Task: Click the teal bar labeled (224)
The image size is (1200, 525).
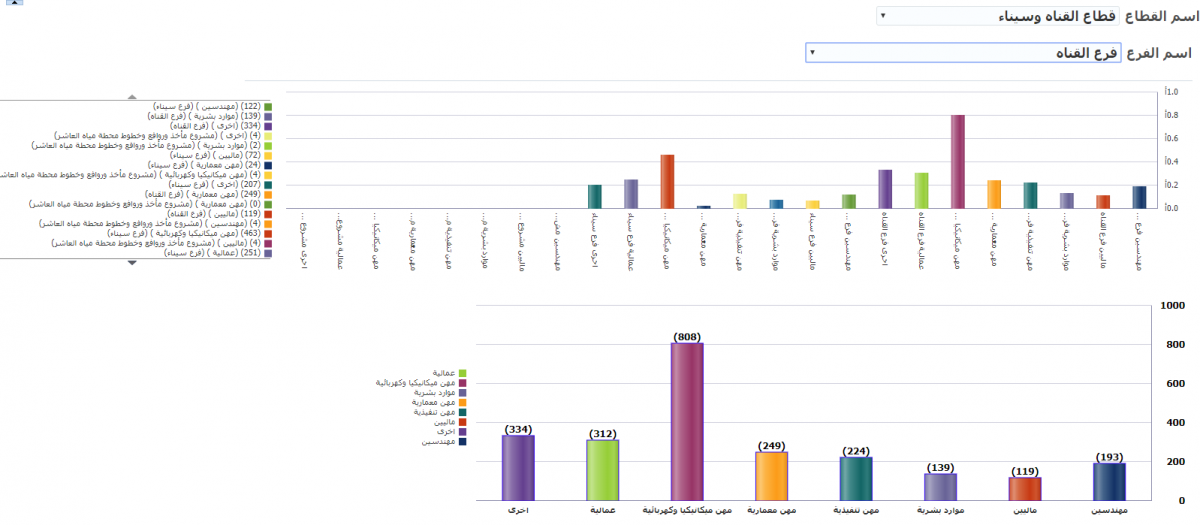Action: click(x=856, y=478)
